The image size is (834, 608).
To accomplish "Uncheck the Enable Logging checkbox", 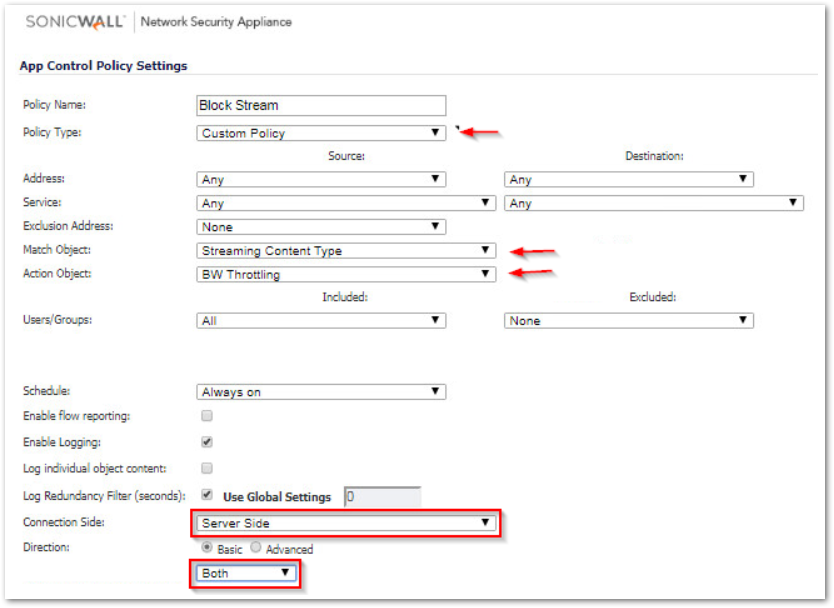I will pyautogui.click(x=207, y=442).
